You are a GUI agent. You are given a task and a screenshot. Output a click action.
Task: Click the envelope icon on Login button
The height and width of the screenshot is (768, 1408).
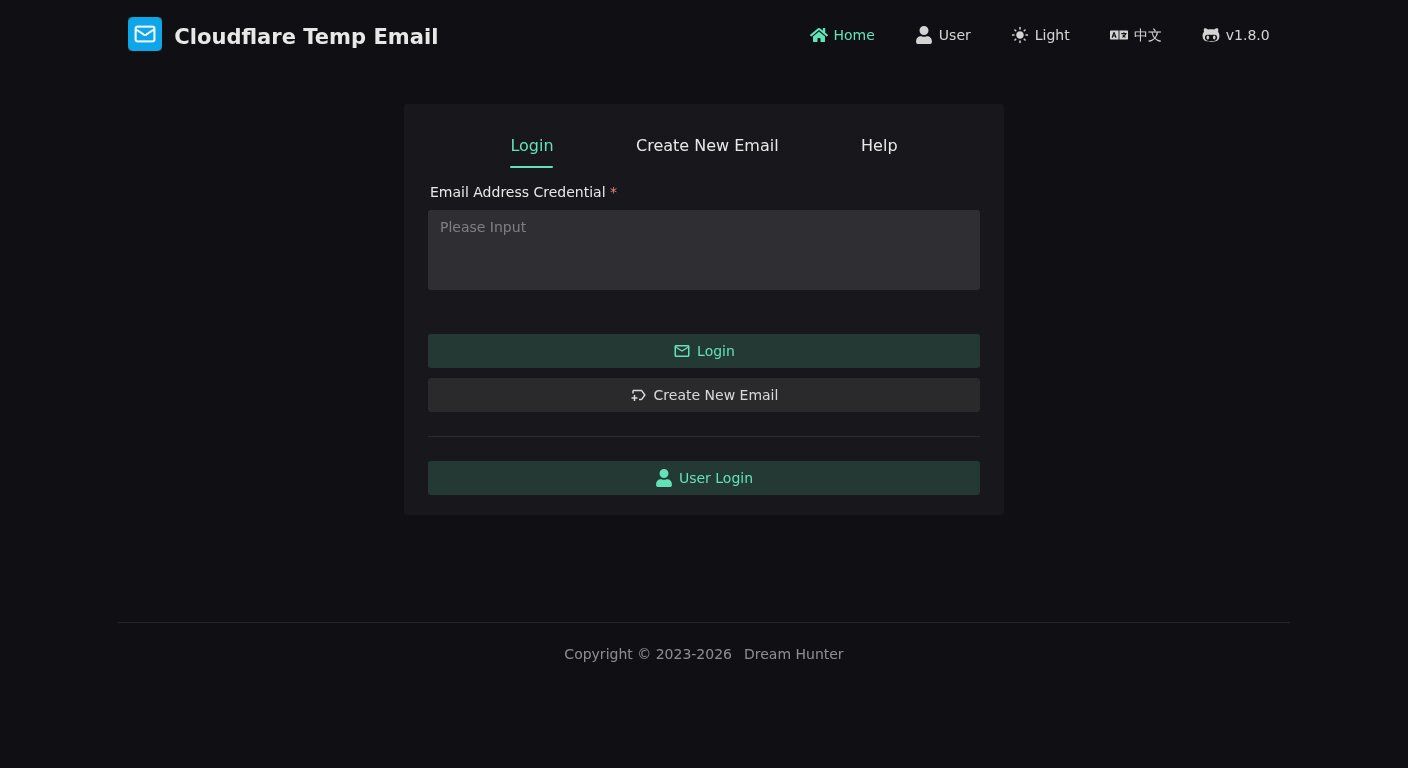(682, 351)
